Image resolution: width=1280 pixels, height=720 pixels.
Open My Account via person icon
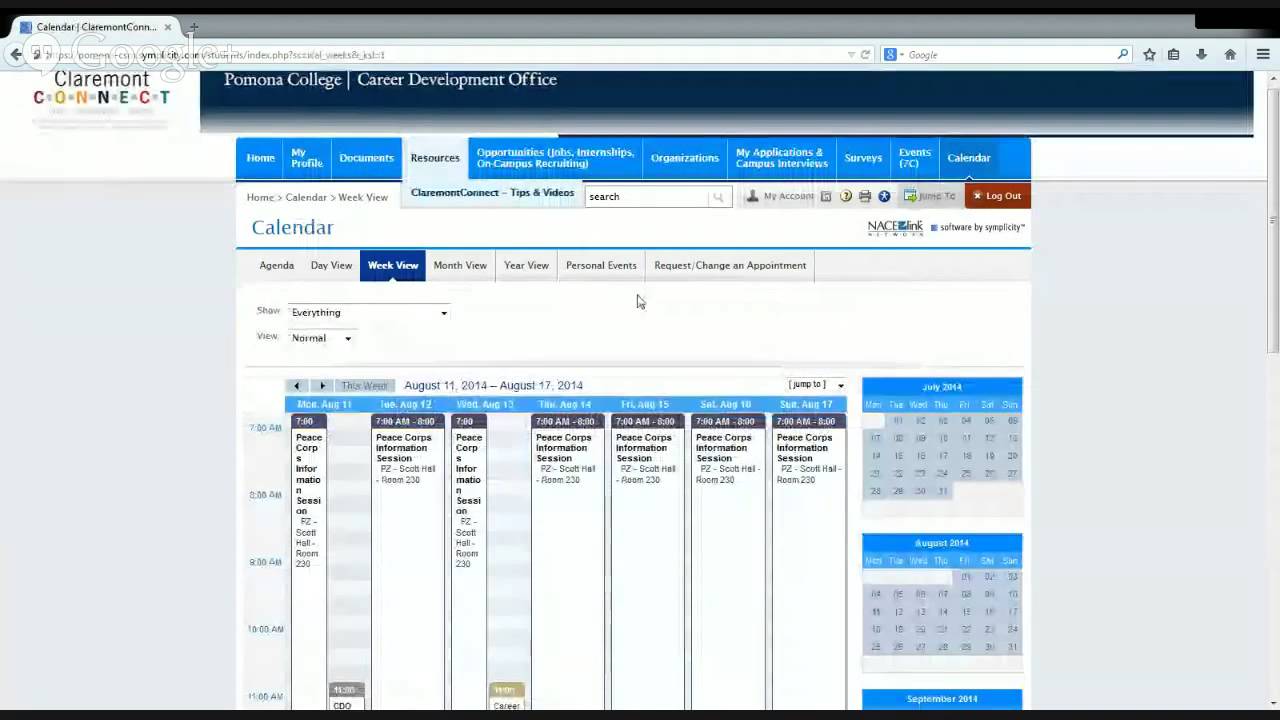[x=752, y=196]
